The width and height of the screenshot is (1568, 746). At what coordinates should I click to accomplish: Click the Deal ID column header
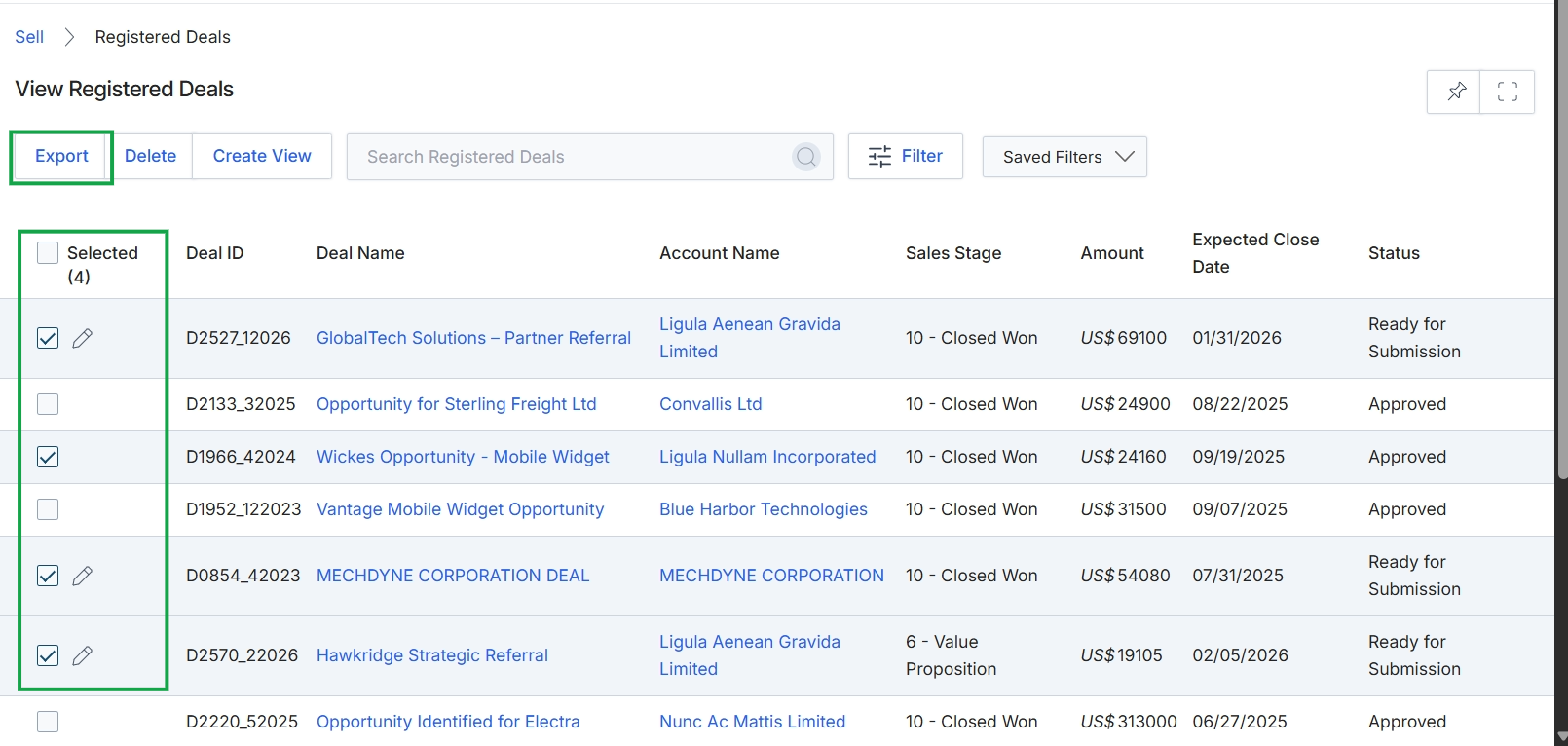click(x=214, y=253)
